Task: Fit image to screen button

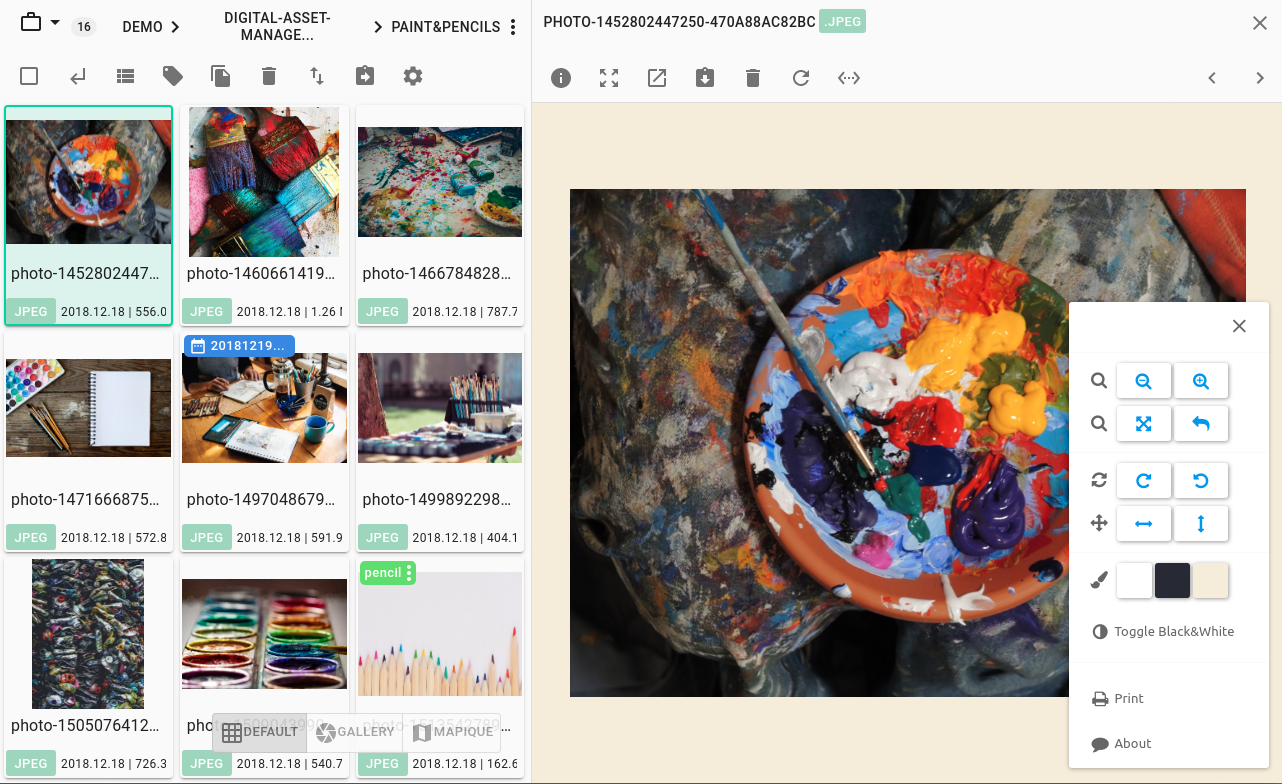Action: pos(1143,424)
